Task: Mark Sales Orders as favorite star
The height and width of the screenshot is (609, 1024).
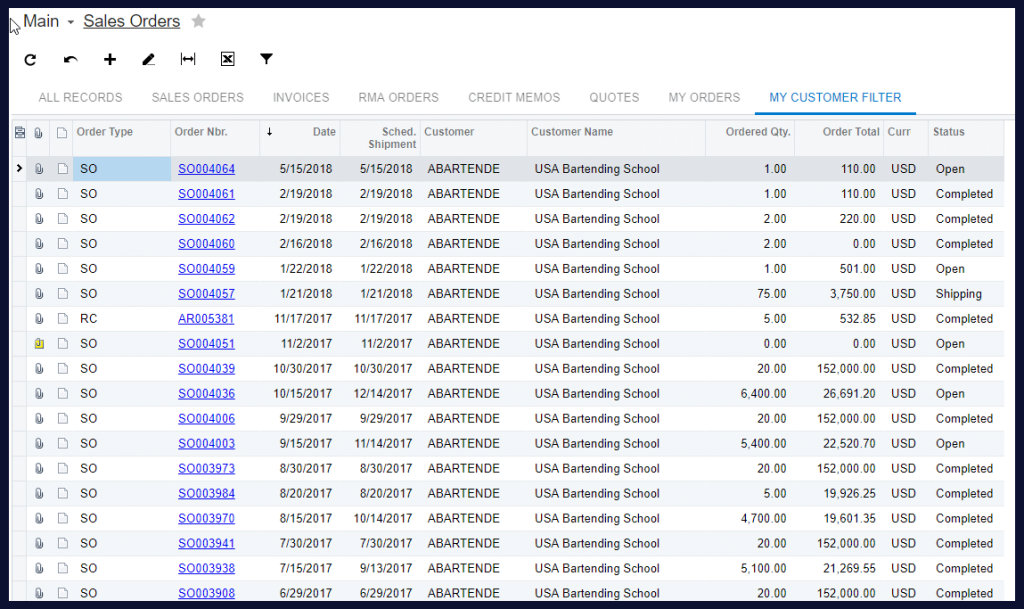Action: (199, 22)
